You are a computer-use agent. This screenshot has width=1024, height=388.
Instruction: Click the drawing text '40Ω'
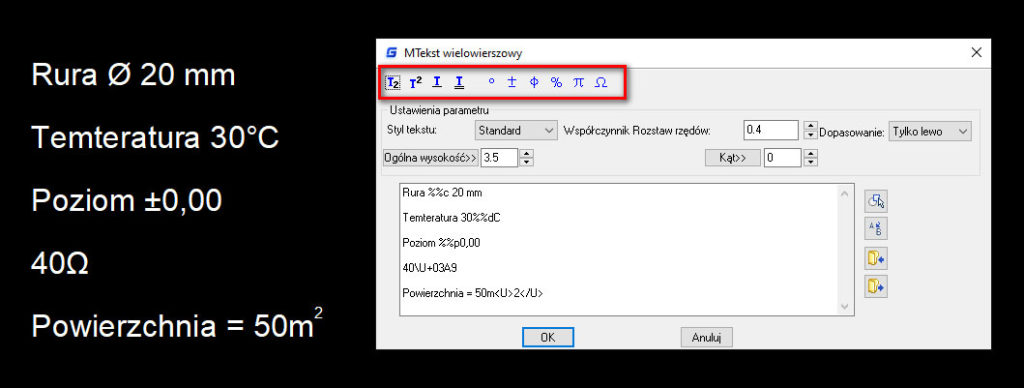coord(60,264)
